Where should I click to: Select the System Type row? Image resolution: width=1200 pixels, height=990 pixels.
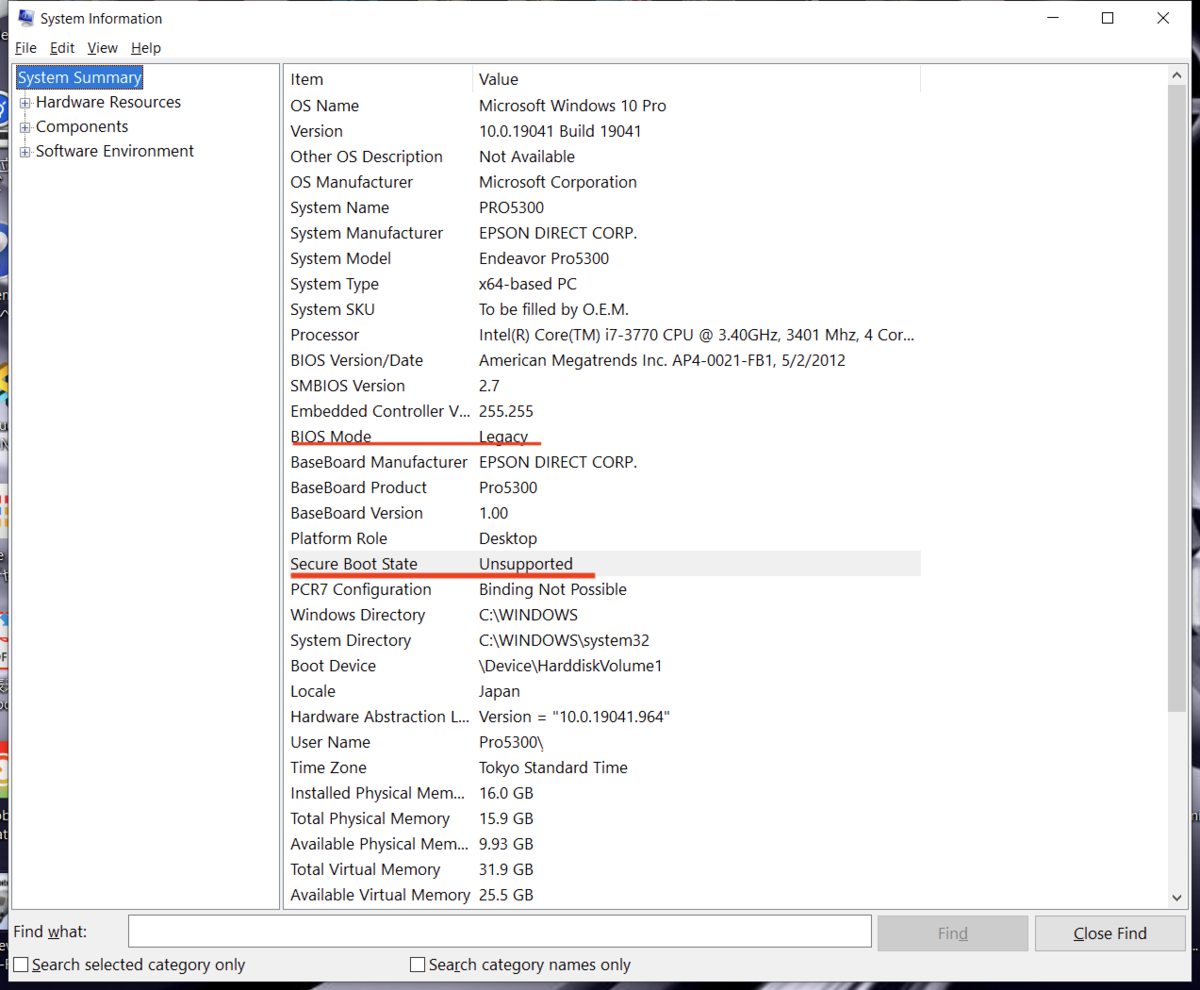click(604, 284)
